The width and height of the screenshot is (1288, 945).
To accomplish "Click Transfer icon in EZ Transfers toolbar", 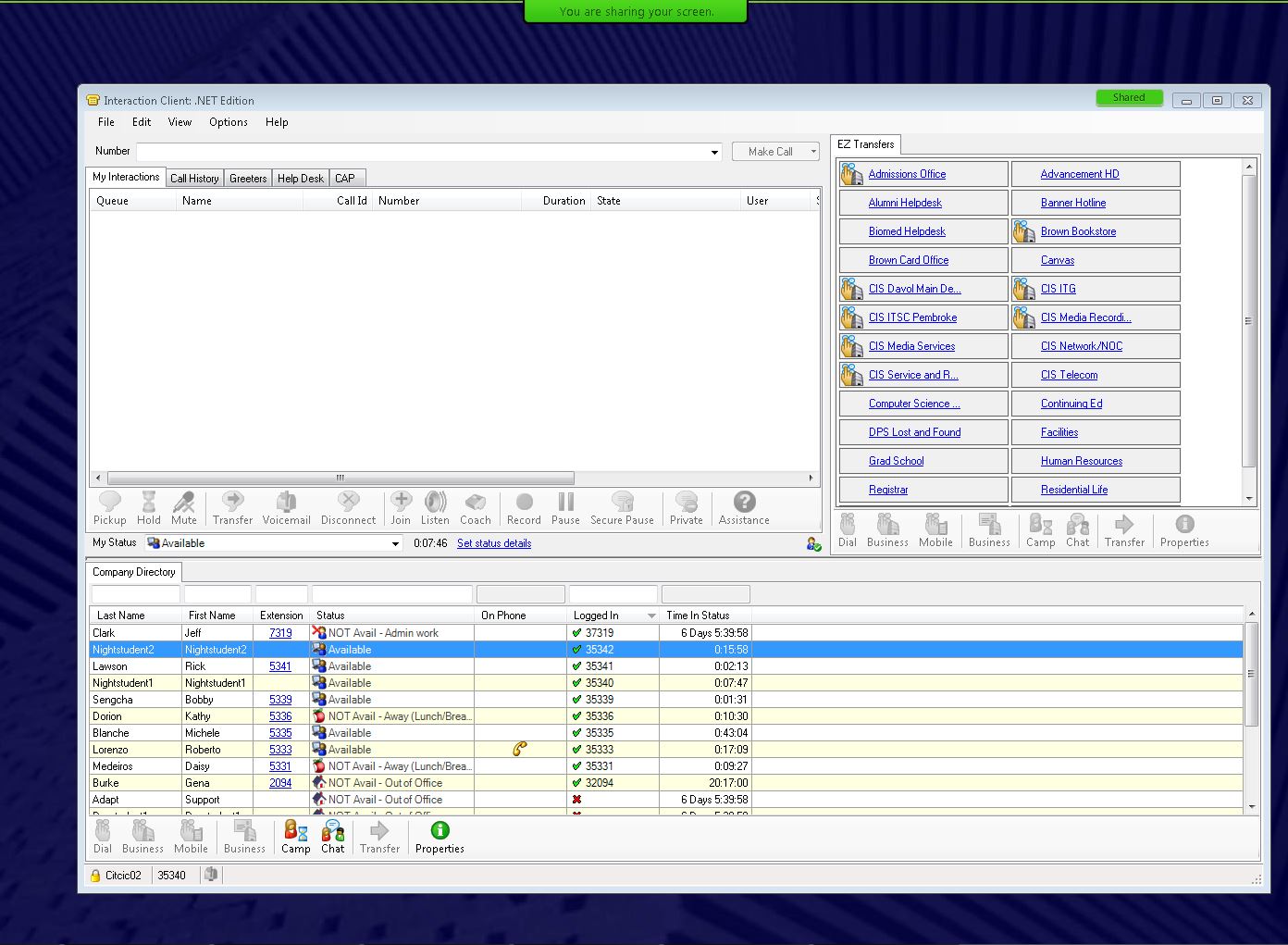I will point(1124,524).
